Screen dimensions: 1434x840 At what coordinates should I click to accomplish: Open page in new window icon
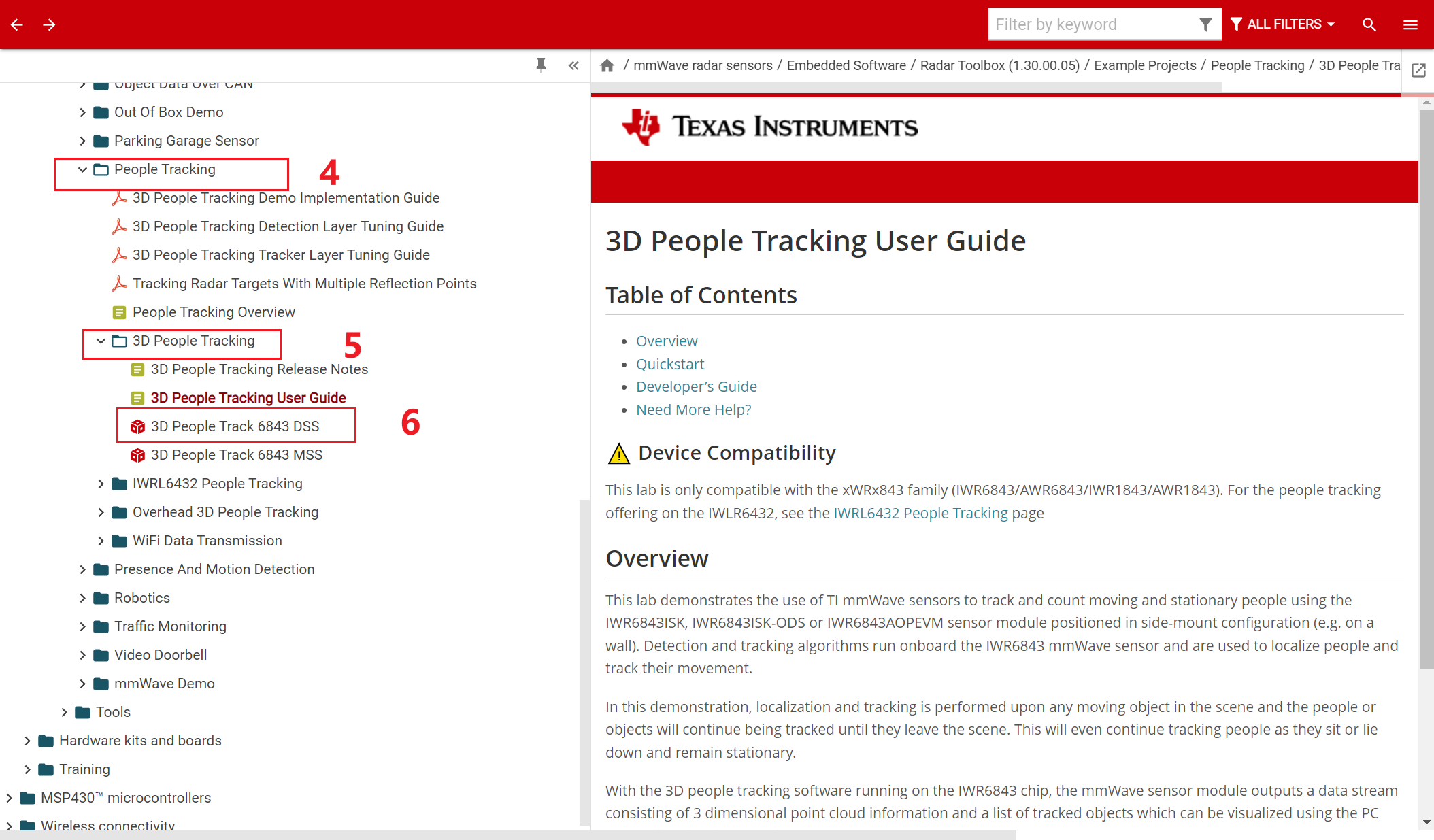(1418, 70)
